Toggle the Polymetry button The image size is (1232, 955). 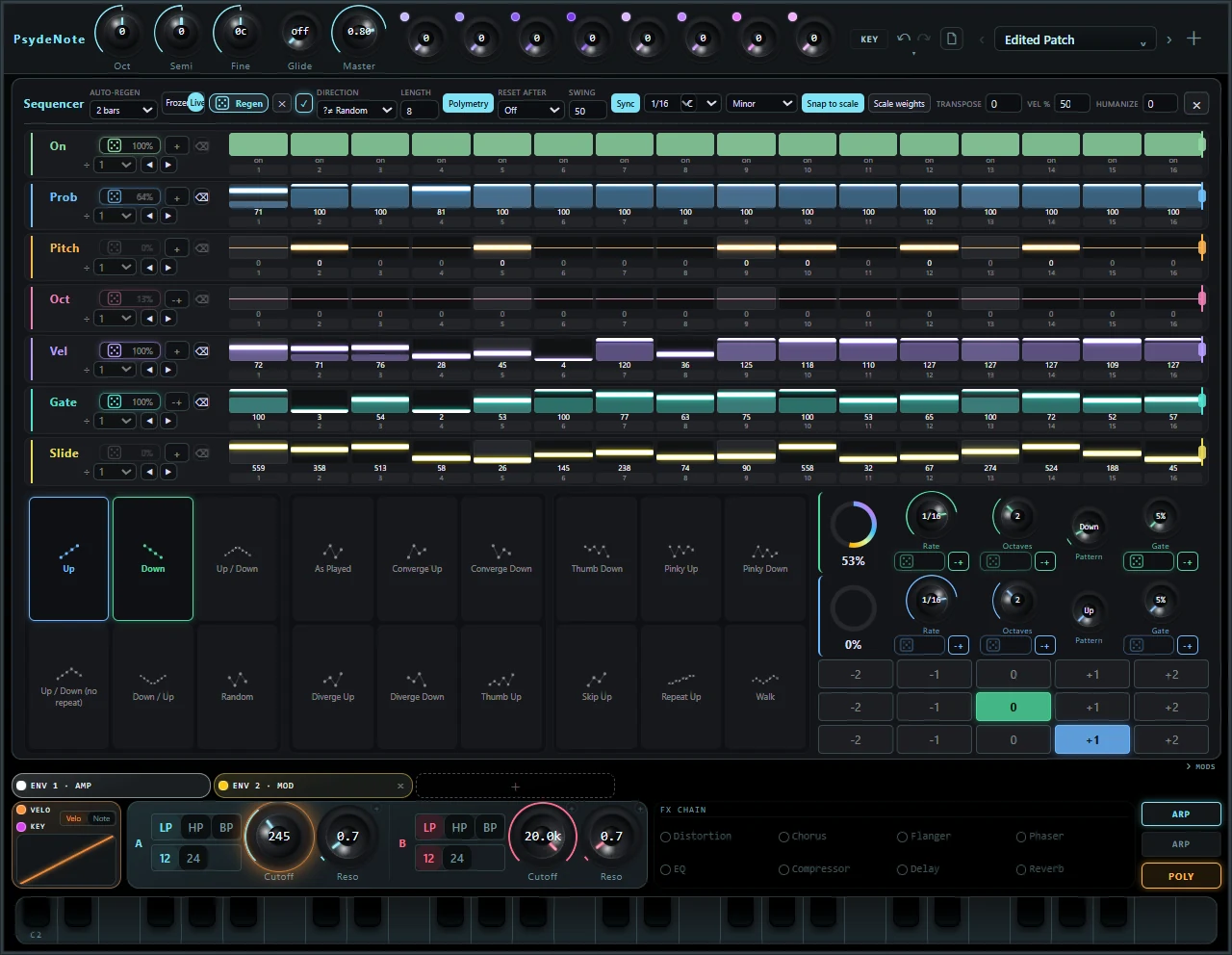pyautogui.click(x=469, y=104)
